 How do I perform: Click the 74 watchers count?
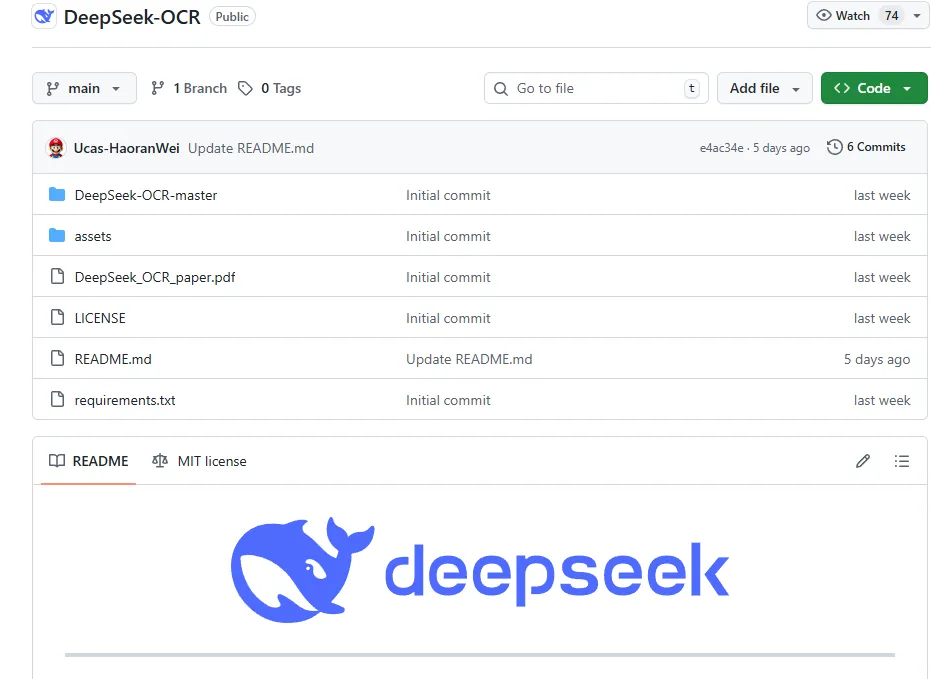(x=891, y=15)
